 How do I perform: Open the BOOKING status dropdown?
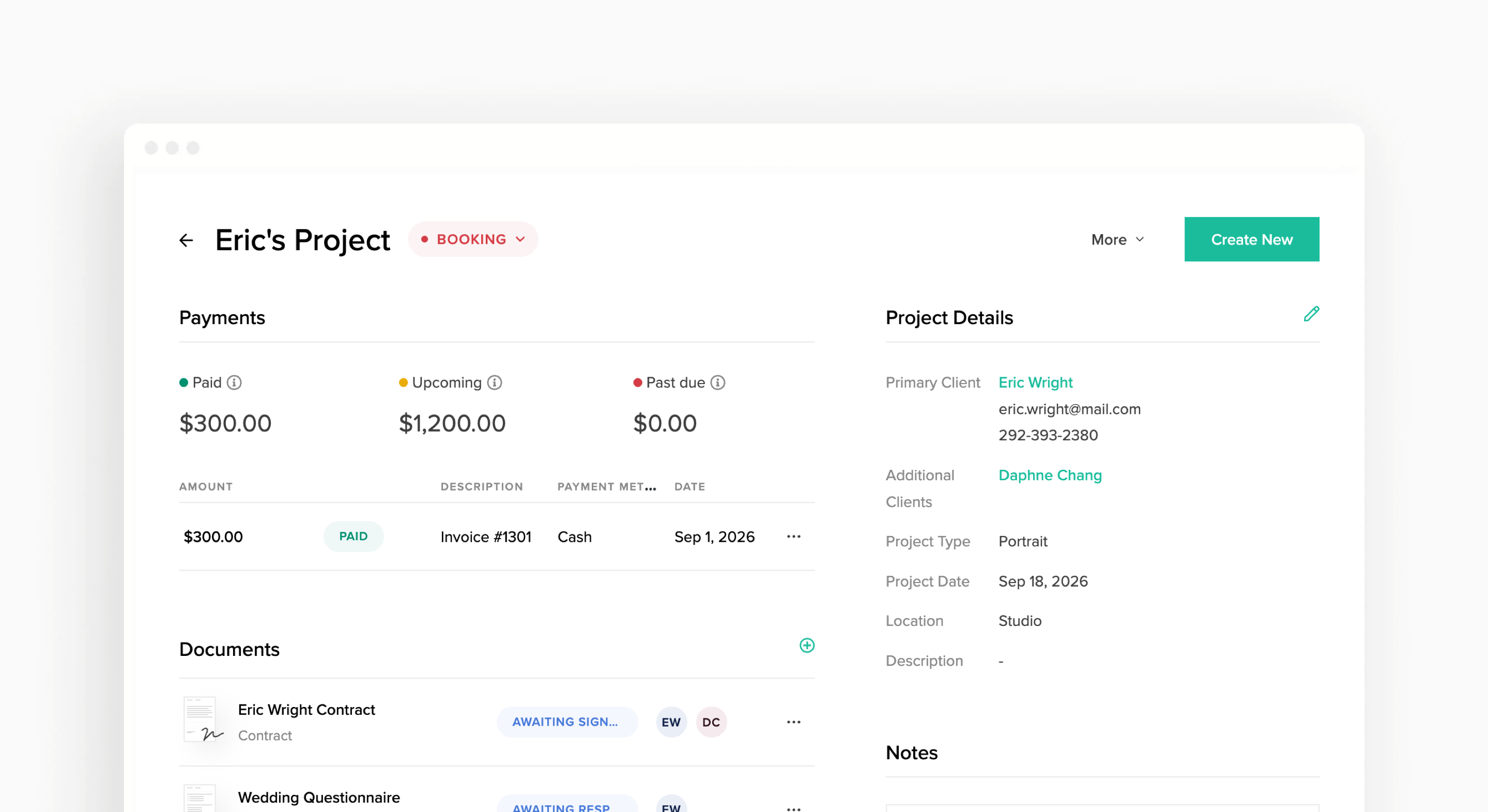pos(472,239)
